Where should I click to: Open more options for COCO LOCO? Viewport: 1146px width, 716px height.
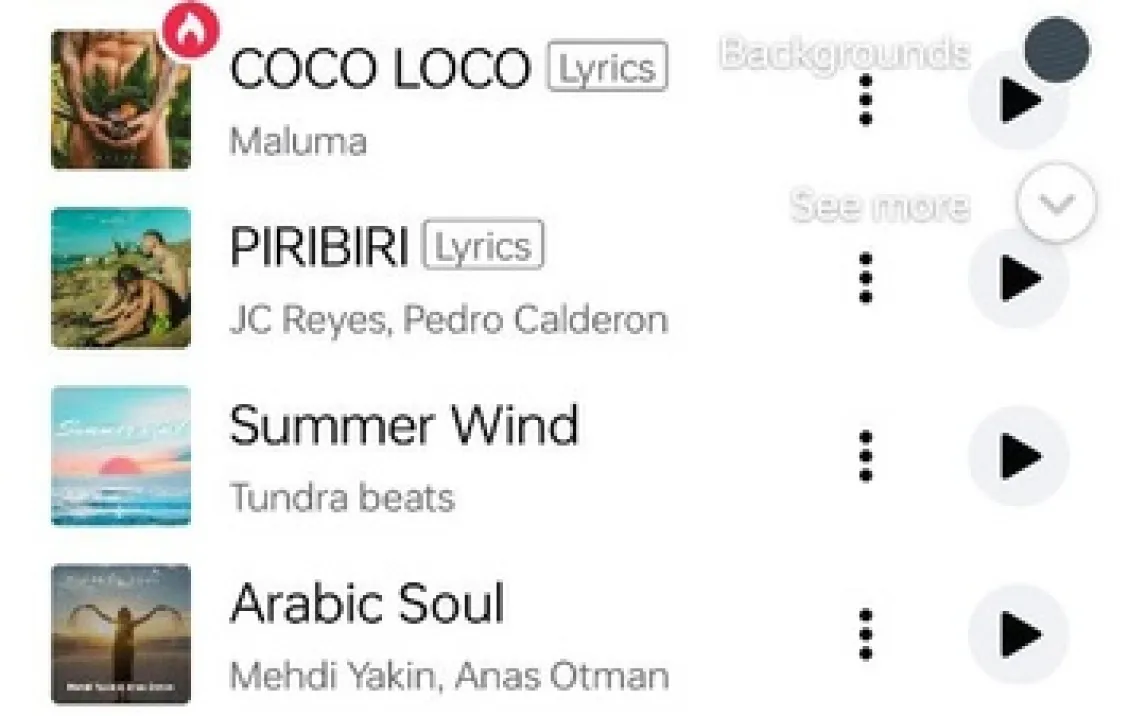click(x=866, y=100)
